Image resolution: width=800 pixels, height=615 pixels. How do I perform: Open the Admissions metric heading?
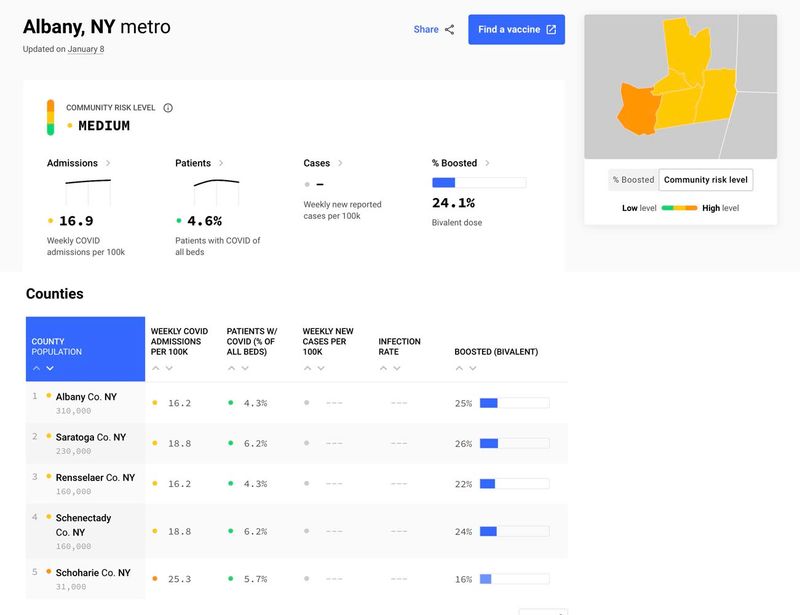point(72,163)
